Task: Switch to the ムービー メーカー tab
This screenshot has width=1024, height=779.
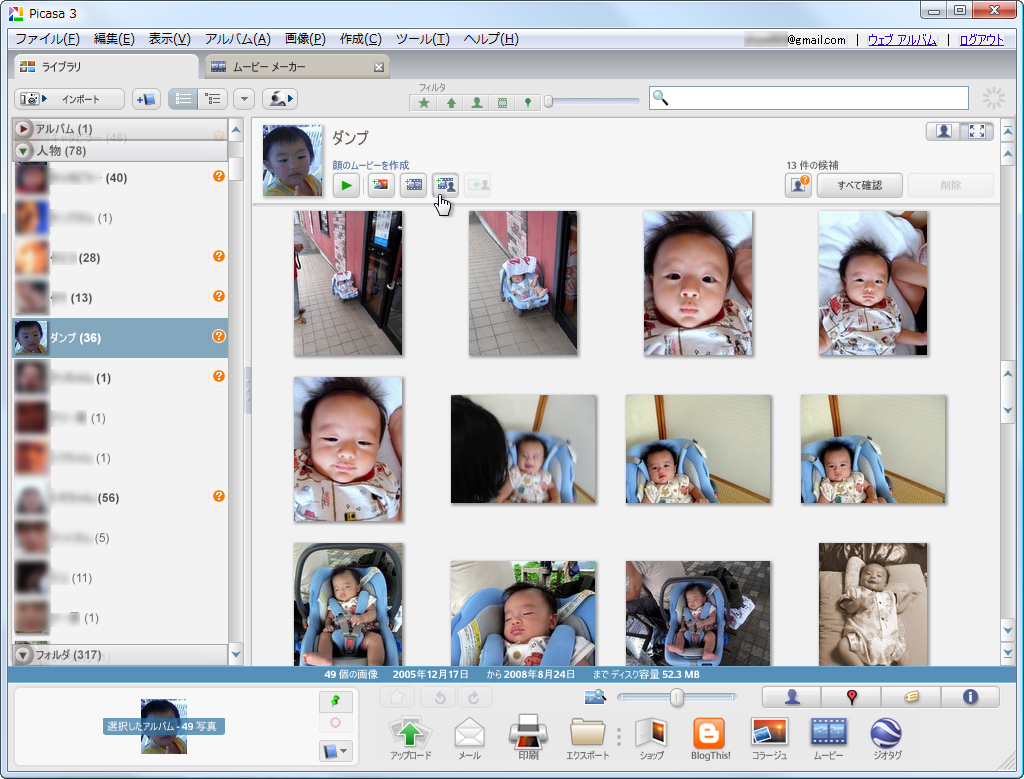Action: pos(269,65)
